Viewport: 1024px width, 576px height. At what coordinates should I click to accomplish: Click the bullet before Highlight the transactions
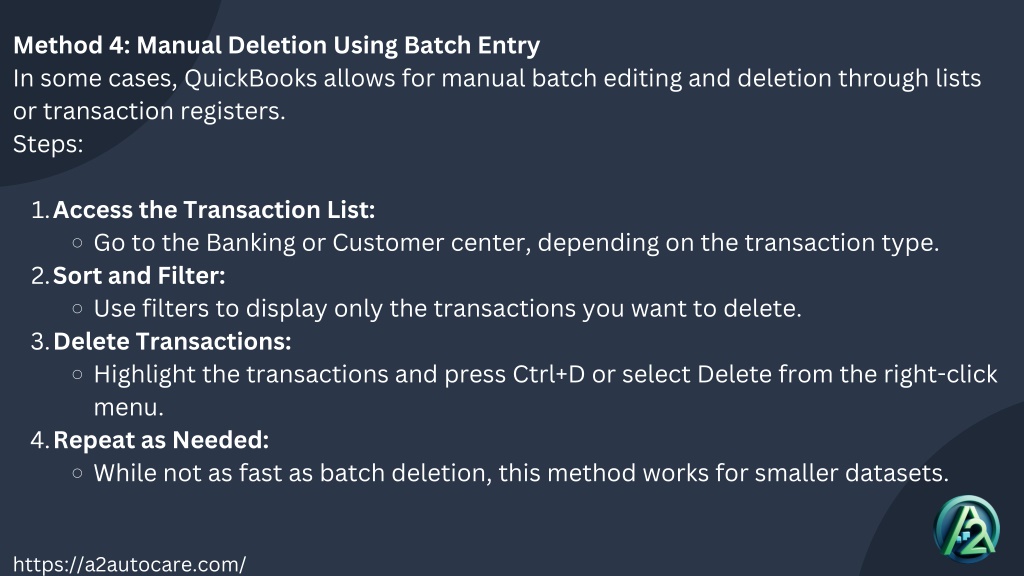pos(78,374)
